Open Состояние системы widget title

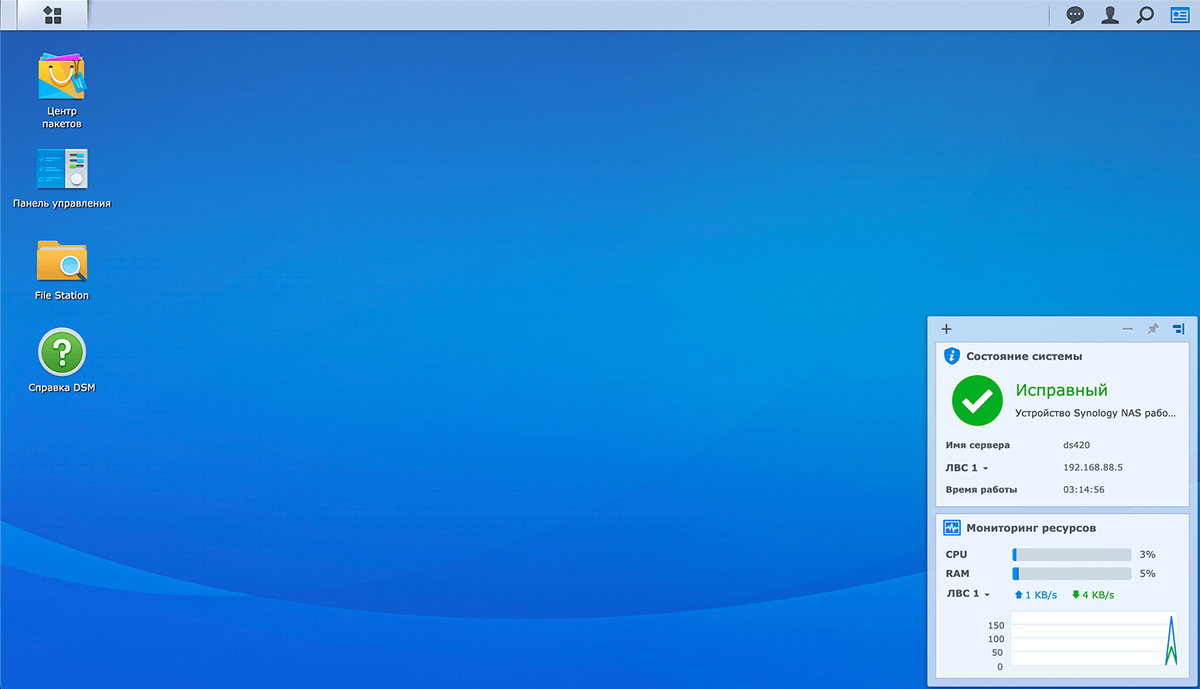pyautogui.click(x=1024, y=356)
